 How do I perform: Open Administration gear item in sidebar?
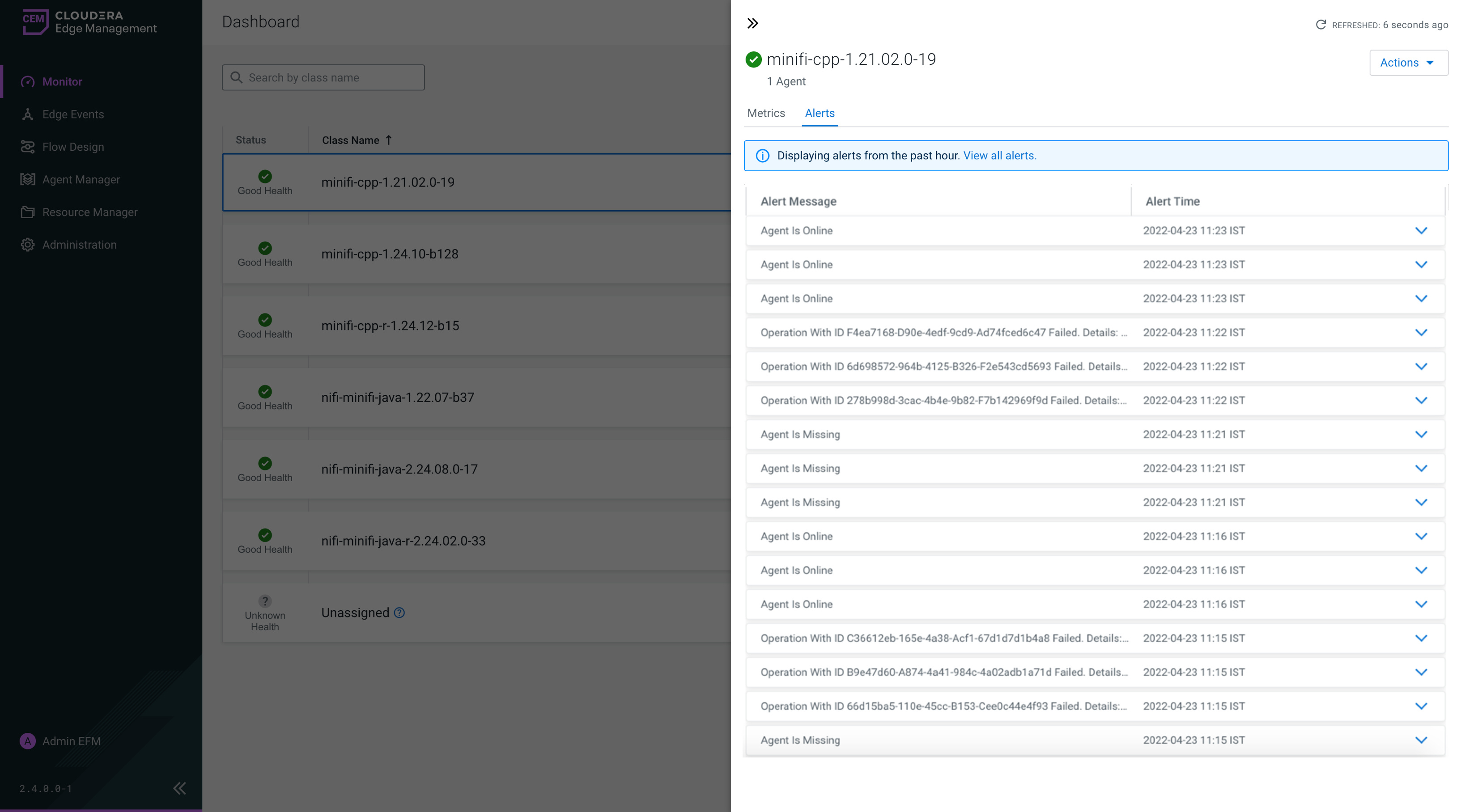79,245
